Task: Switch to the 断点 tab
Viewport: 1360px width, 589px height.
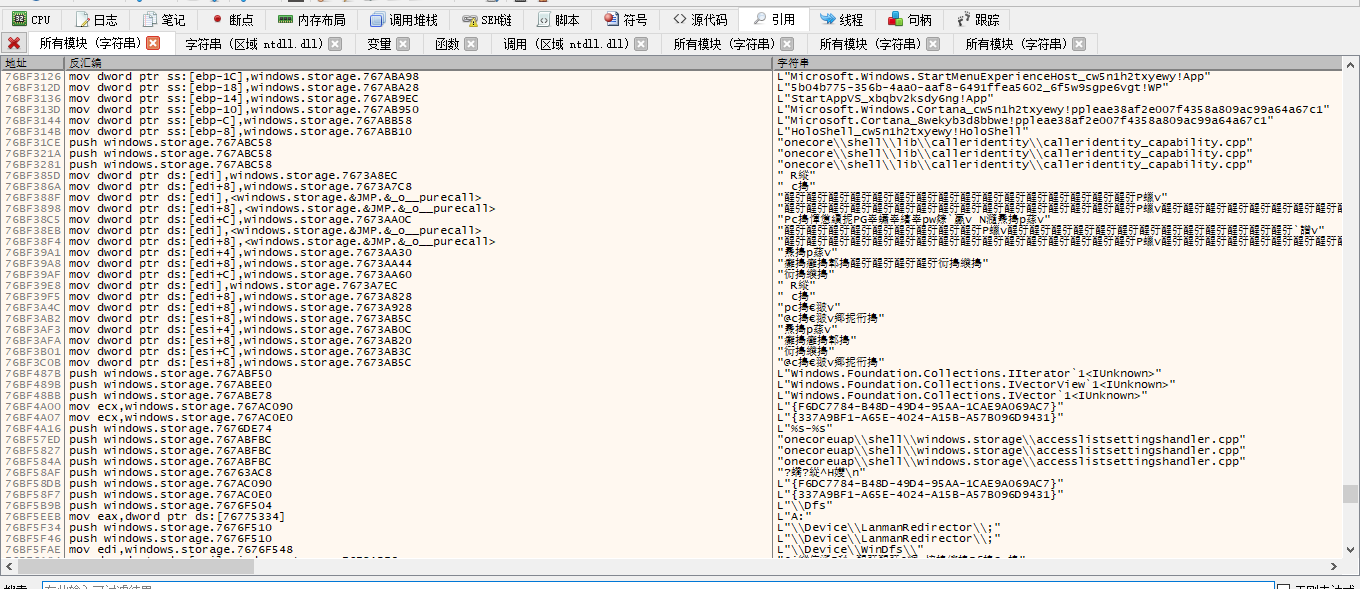Action: tap(233, 19)
